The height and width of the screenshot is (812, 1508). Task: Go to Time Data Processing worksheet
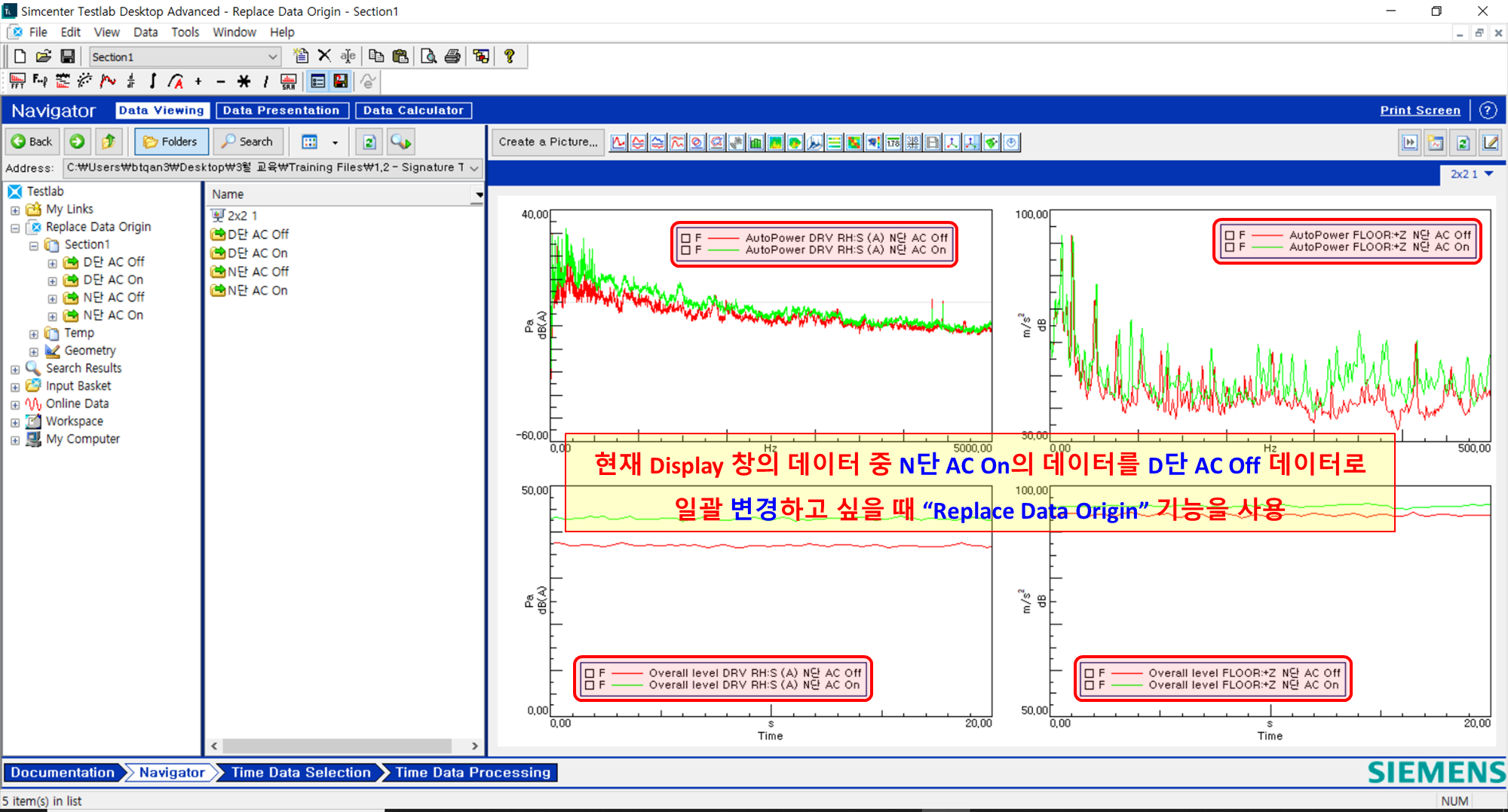[473, 772]
